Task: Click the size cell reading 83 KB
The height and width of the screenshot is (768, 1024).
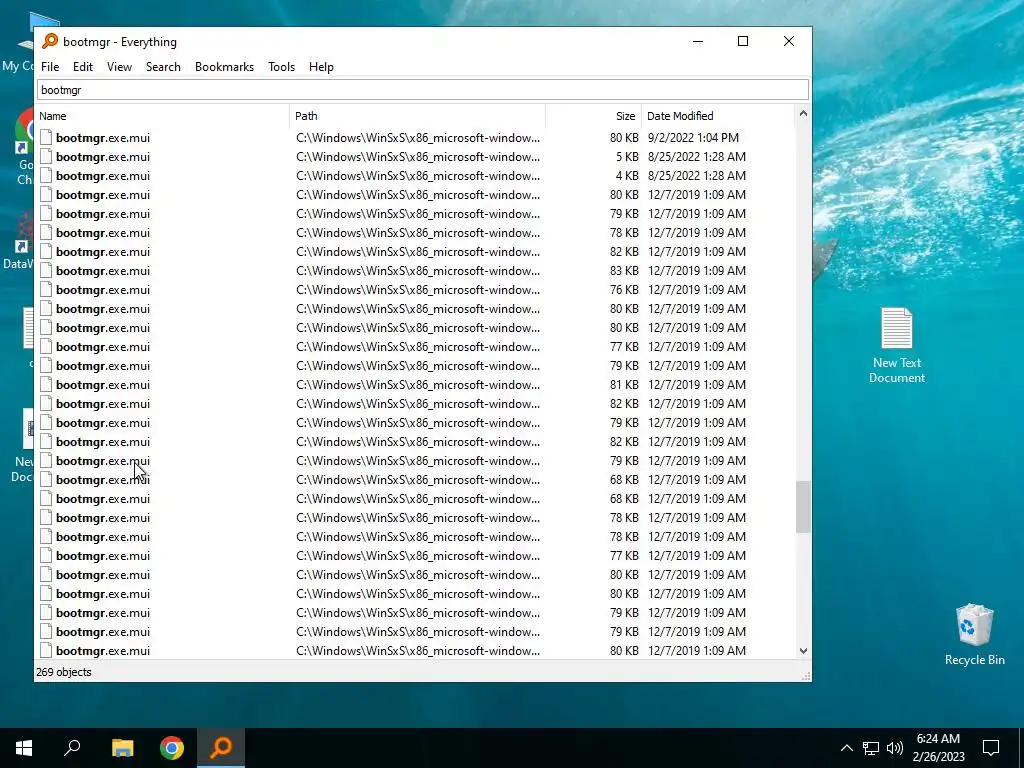Action: [624, 270]
